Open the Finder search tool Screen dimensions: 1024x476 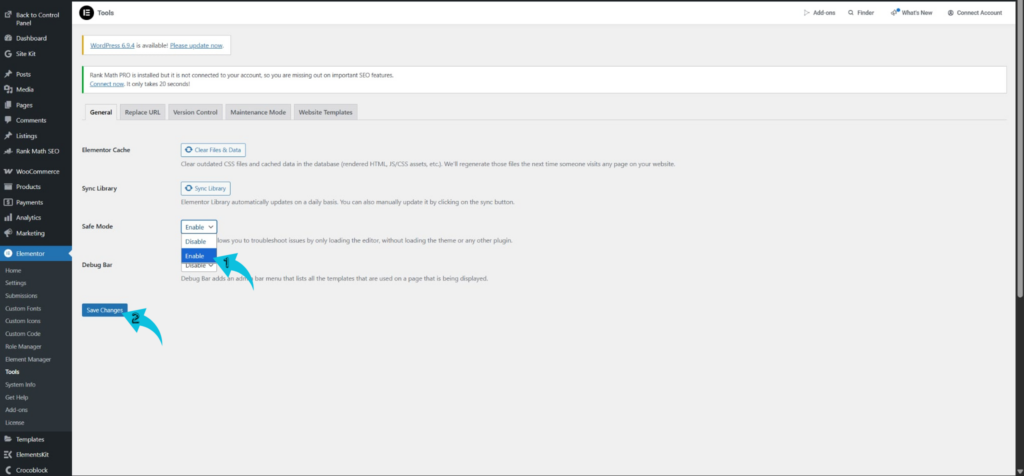point(861,12)
